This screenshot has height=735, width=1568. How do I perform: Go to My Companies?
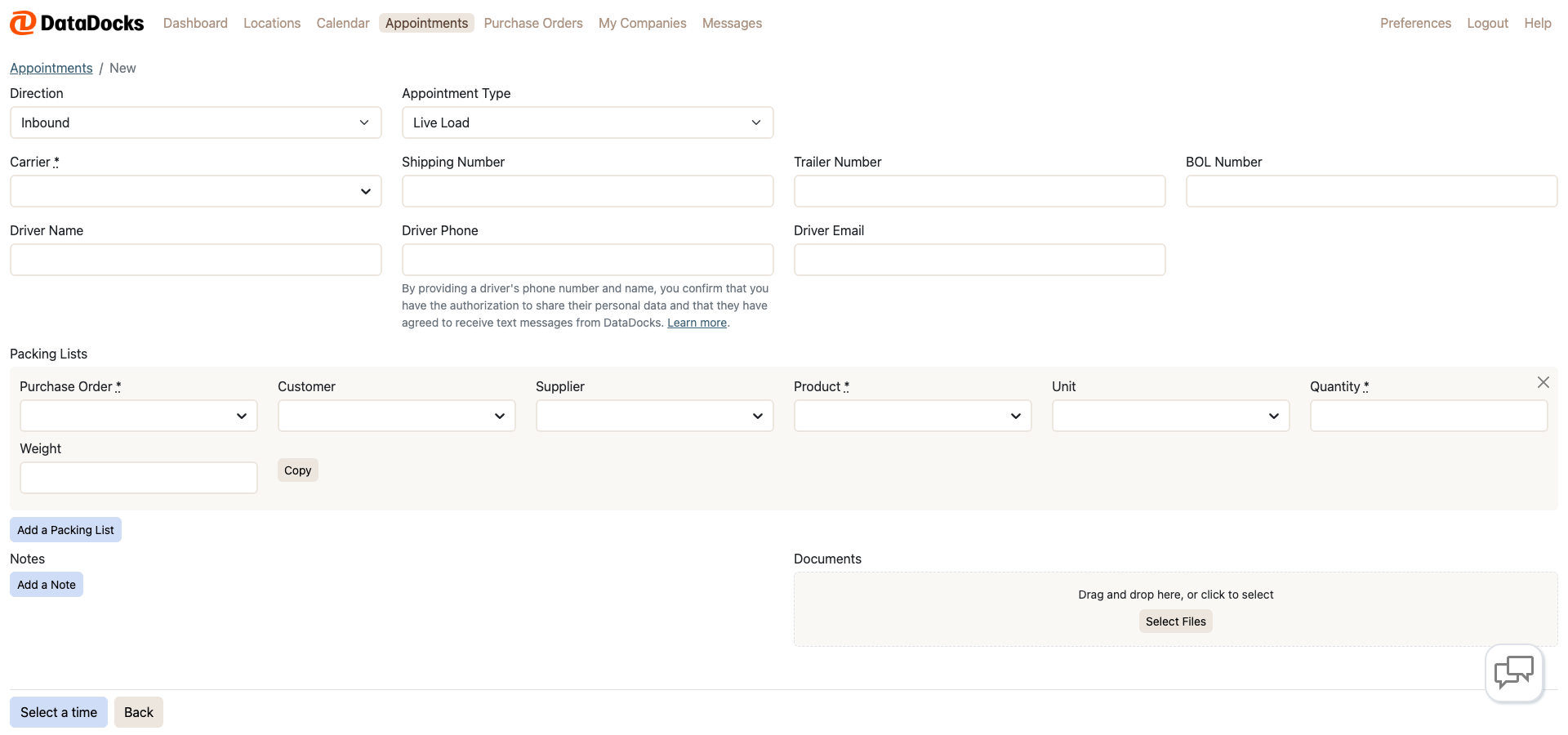(x=643, y=23)
